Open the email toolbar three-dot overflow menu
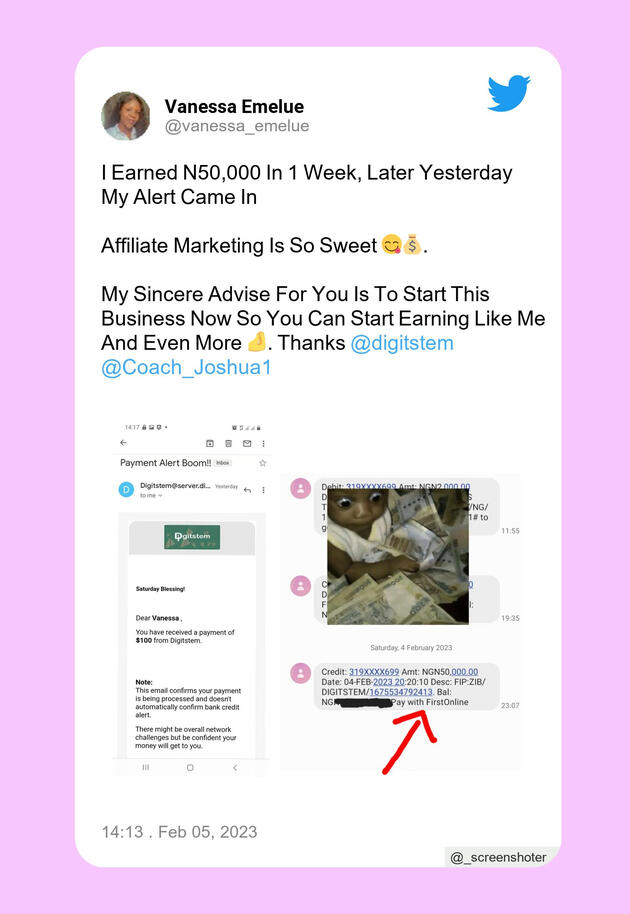 tap(263, 444)
